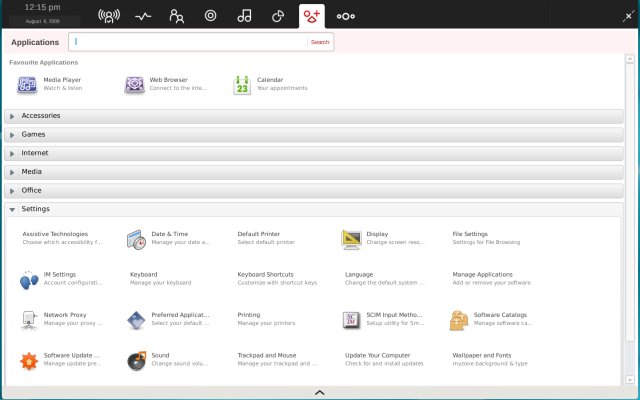This screenshot has height=400, width=640.
Task: Launch the Web Browser icon
Action: click(x=134, y=84)
